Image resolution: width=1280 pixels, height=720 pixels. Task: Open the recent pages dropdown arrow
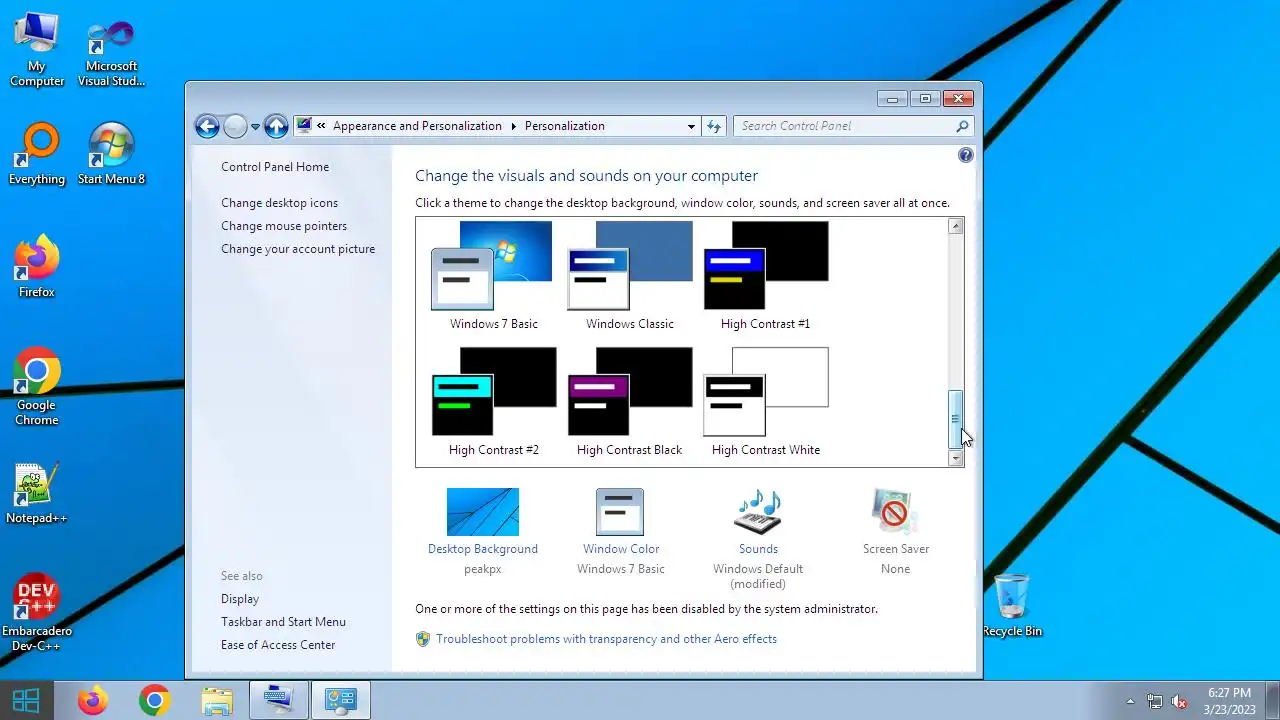point(255,127)
